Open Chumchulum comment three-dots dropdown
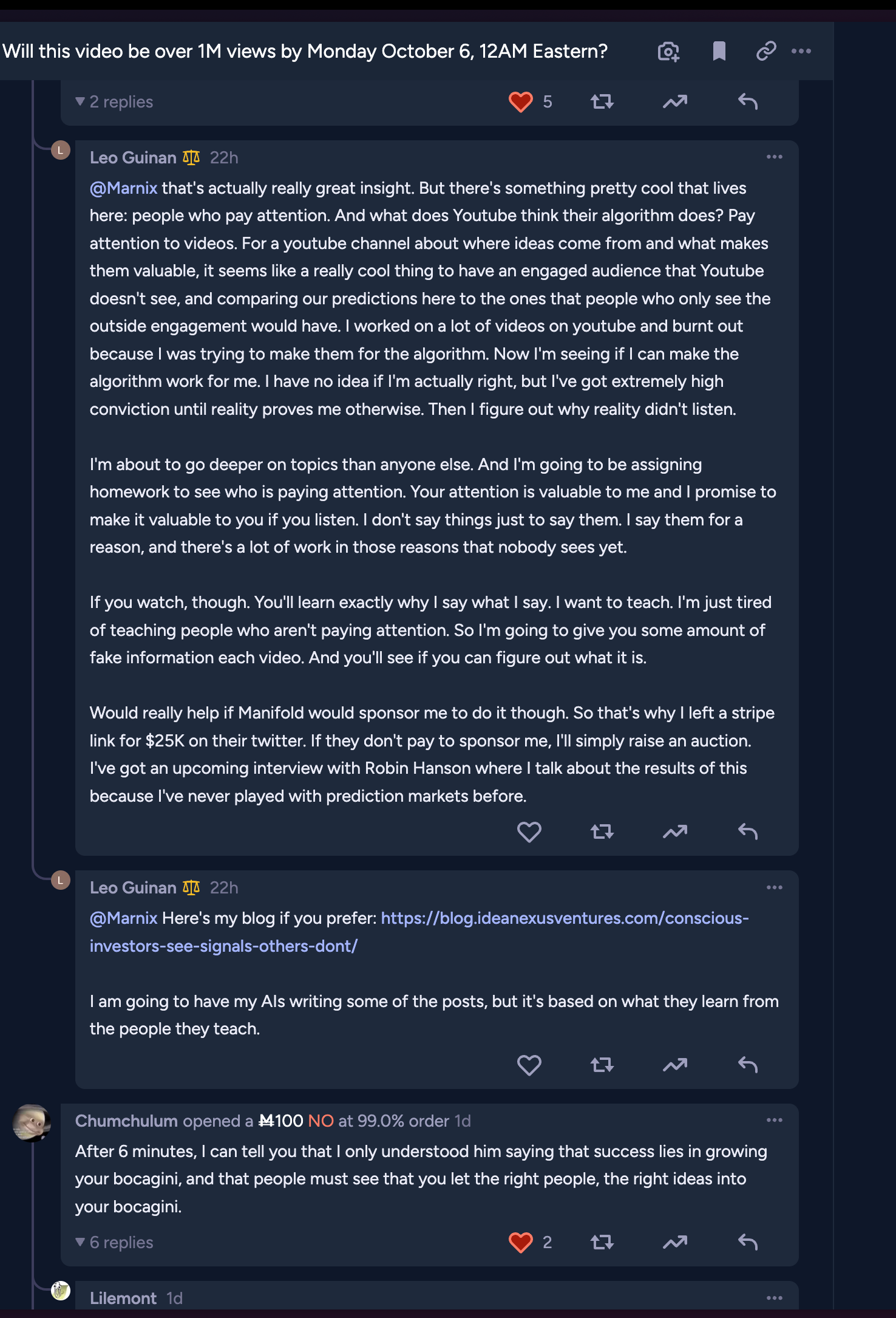 pyautogui.click(x=774, y=1120)
